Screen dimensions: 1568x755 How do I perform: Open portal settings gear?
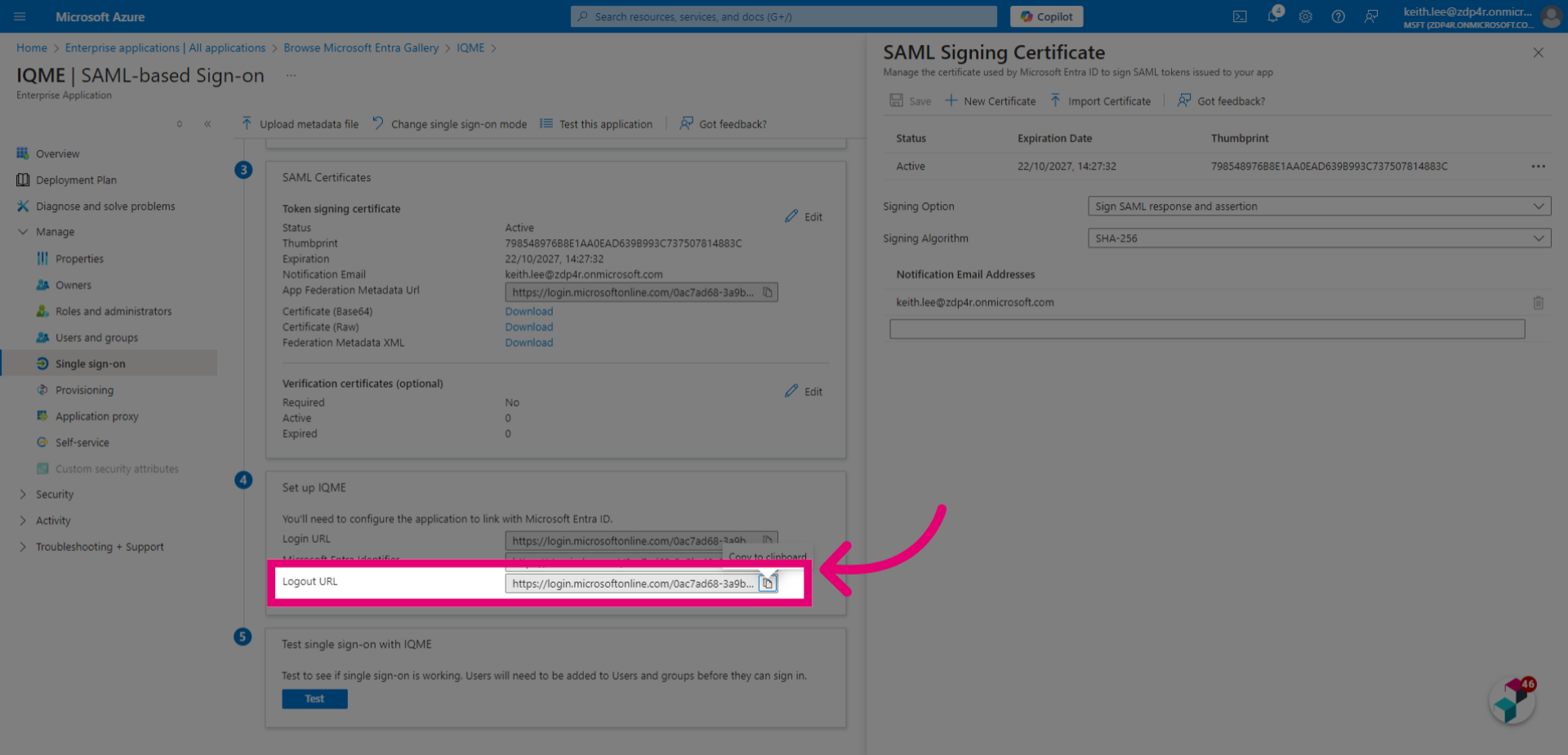point(1306,16)
